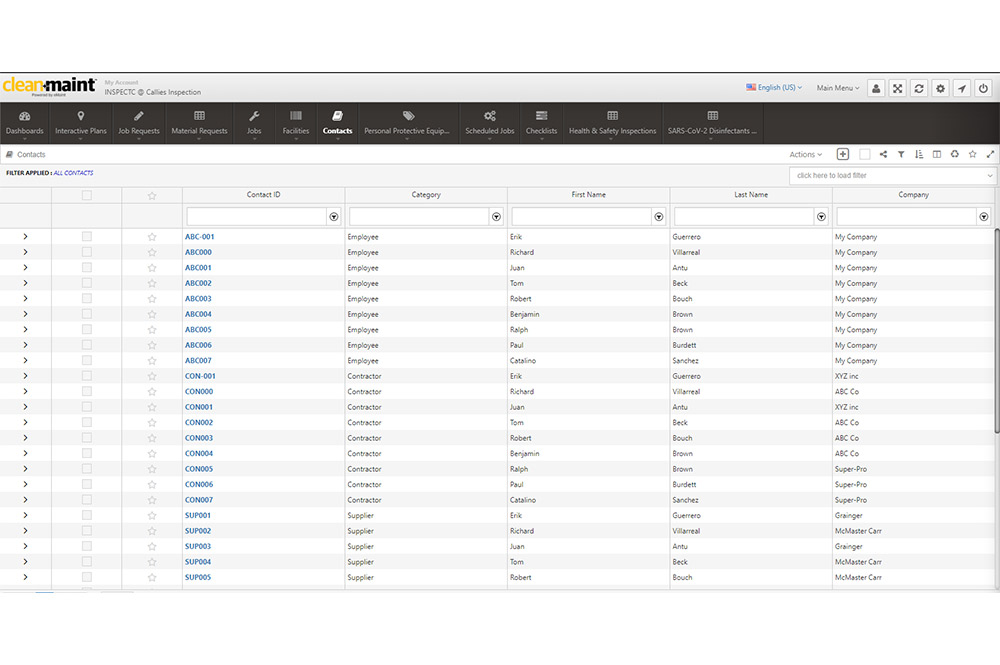Expand panel with diagonal arrow icon

[990, 154]
